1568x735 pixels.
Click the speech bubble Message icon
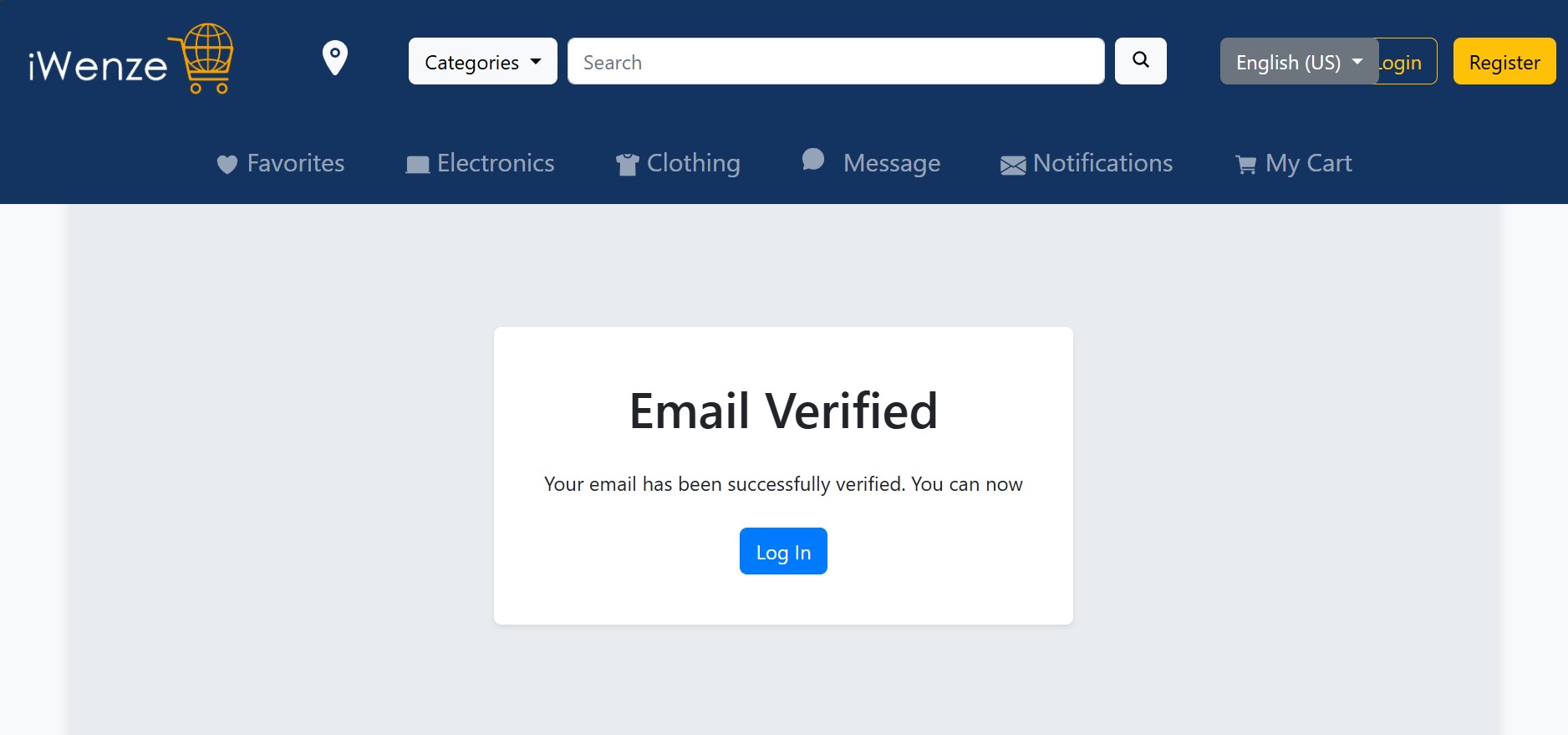click(813, 159)
